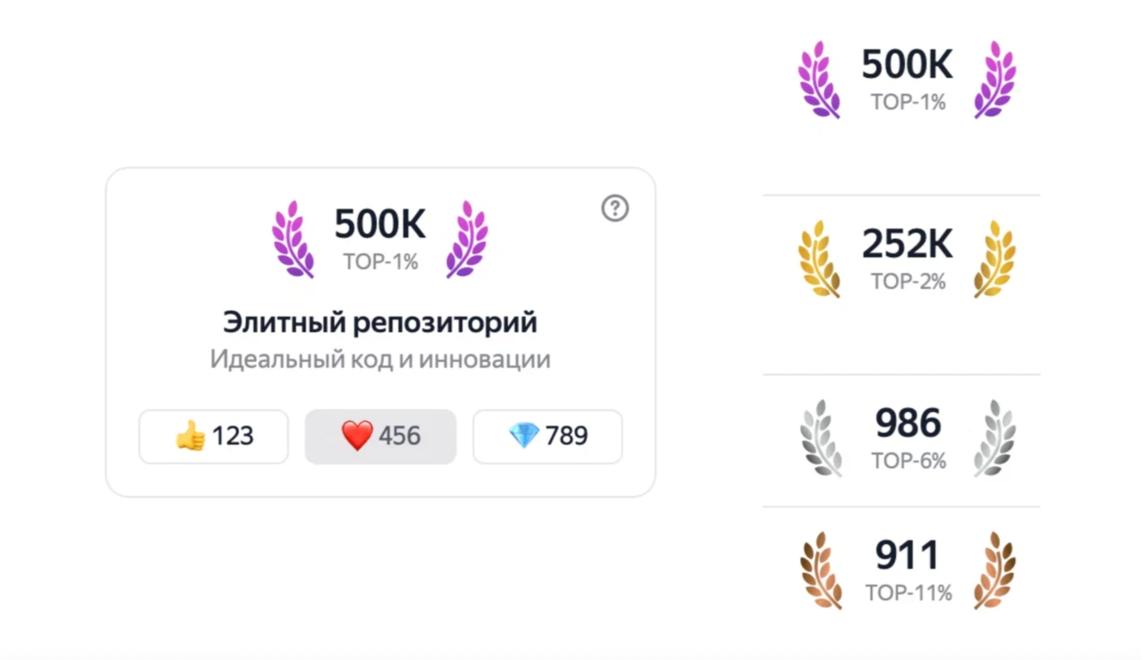
Task: Click the 500K value inside the card
Action: 380,224
